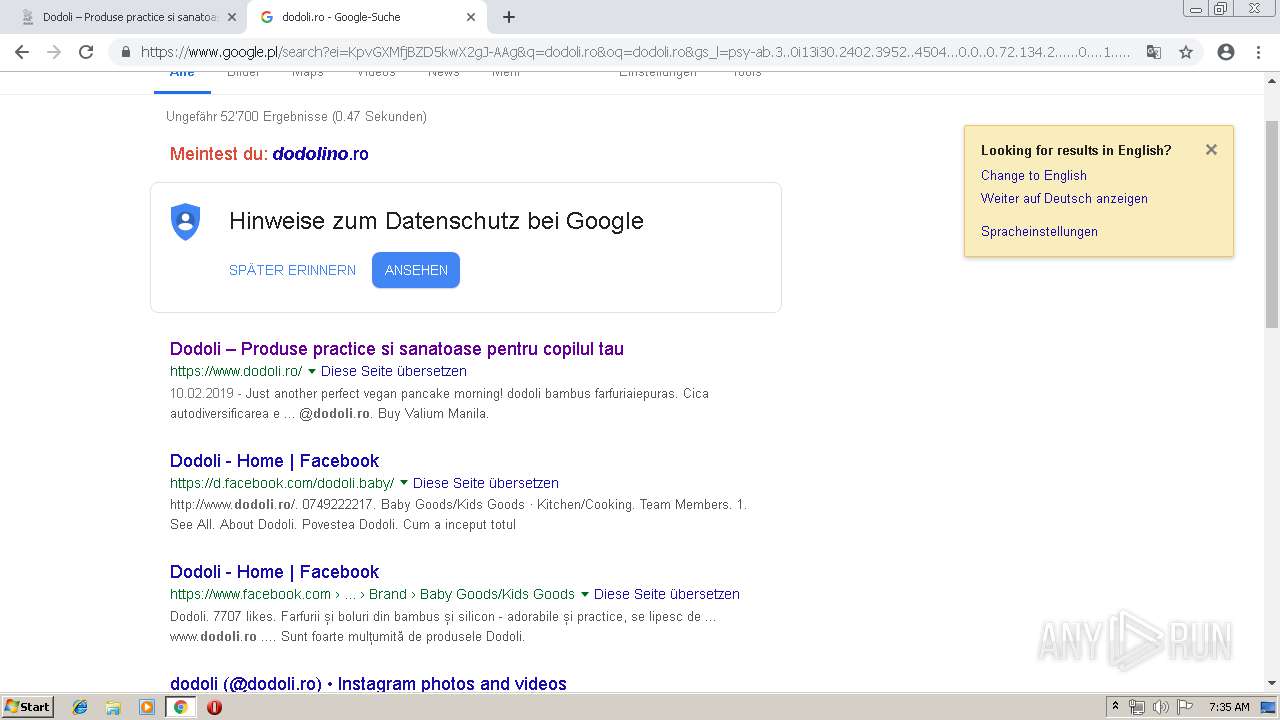
Task: Close the dodoli.ro Google-Suche tab
Action: [471, 17]
